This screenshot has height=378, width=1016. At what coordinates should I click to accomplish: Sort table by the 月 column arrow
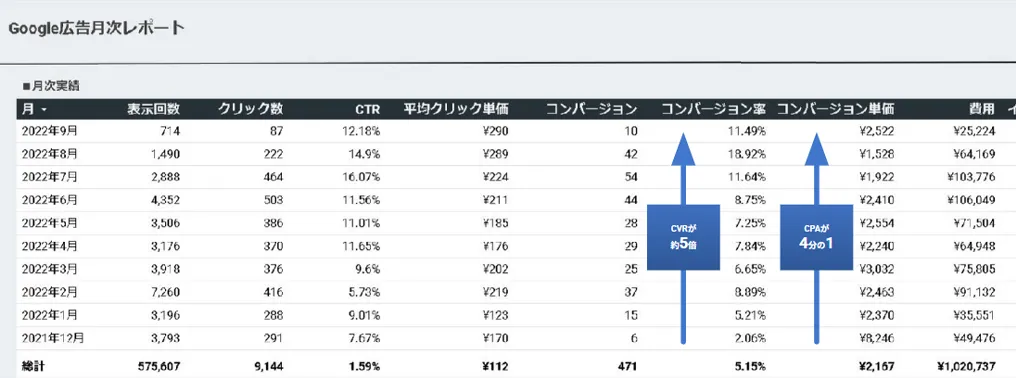point(44,110)
